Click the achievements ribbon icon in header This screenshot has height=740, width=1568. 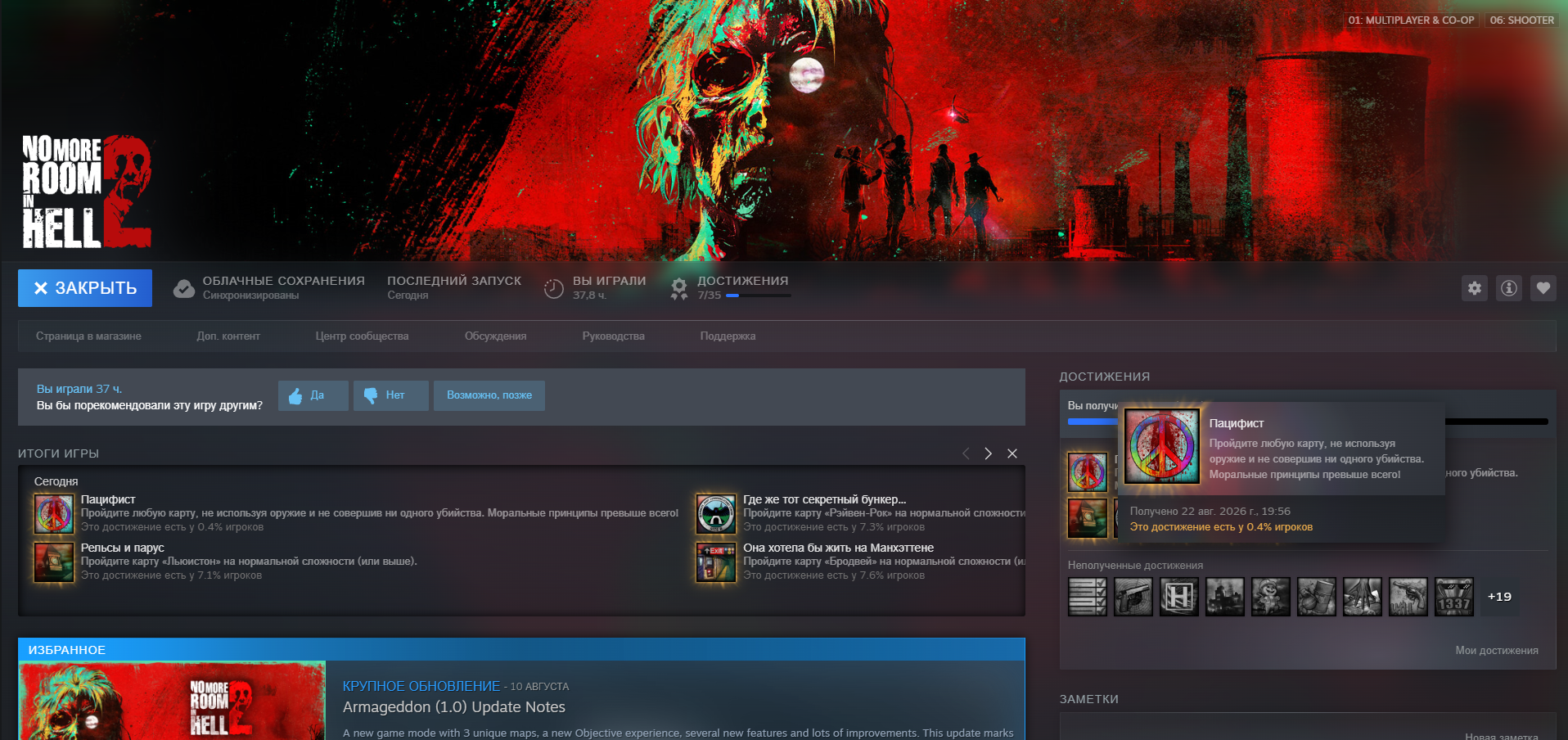click(x=679, y=288)
